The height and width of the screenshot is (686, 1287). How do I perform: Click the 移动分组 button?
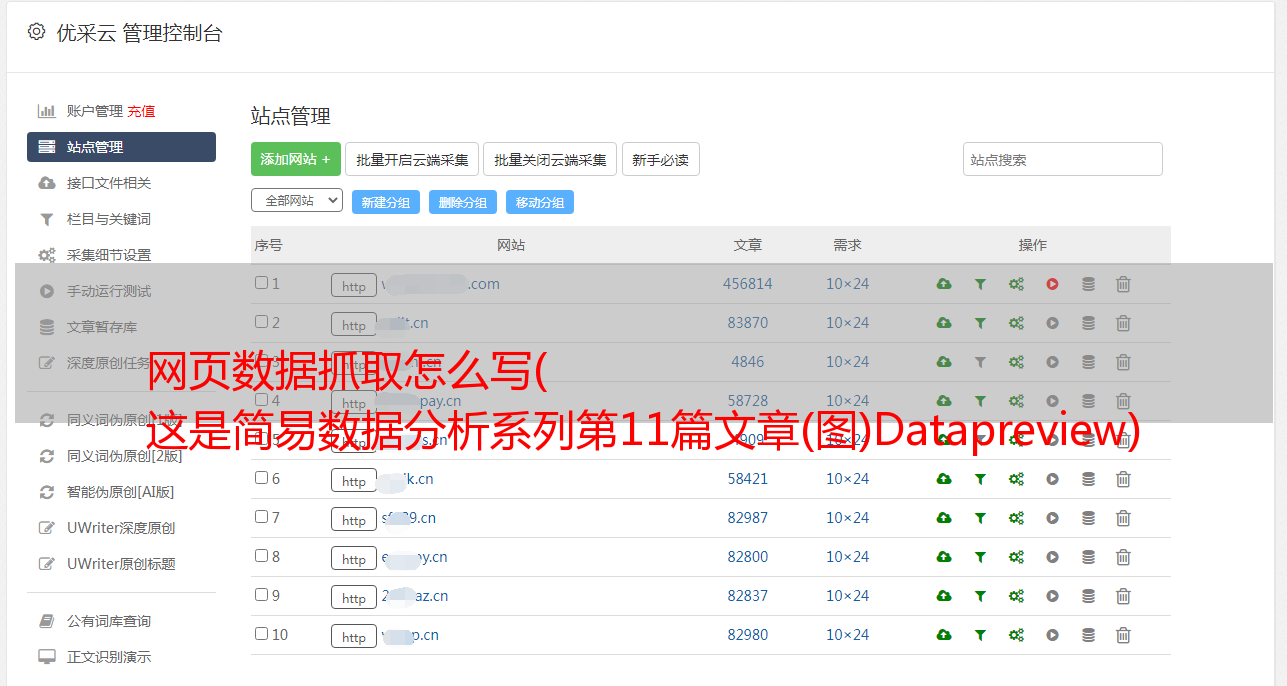click(x=540, y=202)
